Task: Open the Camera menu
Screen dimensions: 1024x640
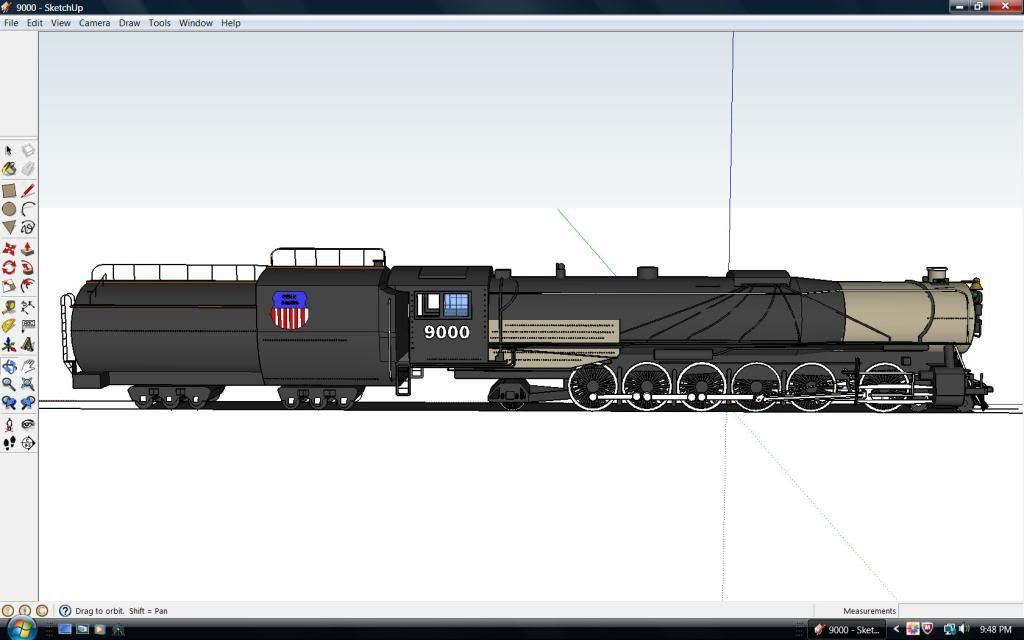Action: coord(95,23)
